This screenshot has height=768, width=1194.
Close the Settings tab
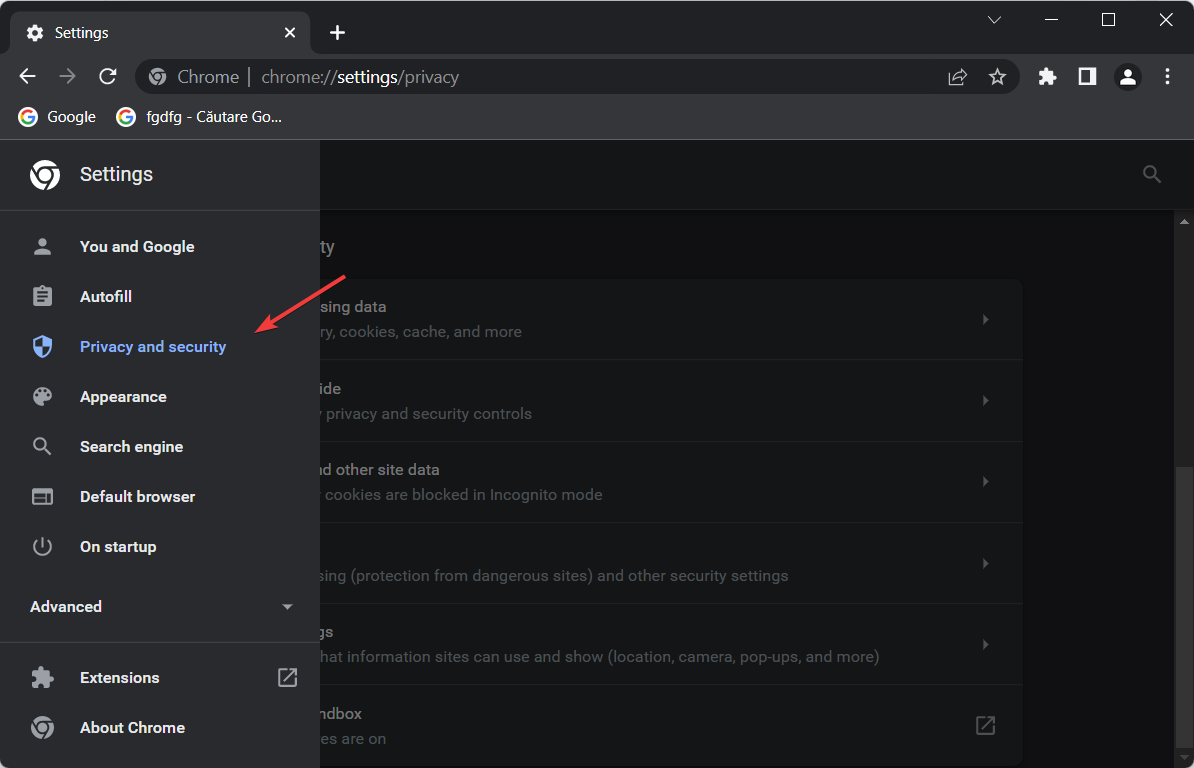[289, 33]
